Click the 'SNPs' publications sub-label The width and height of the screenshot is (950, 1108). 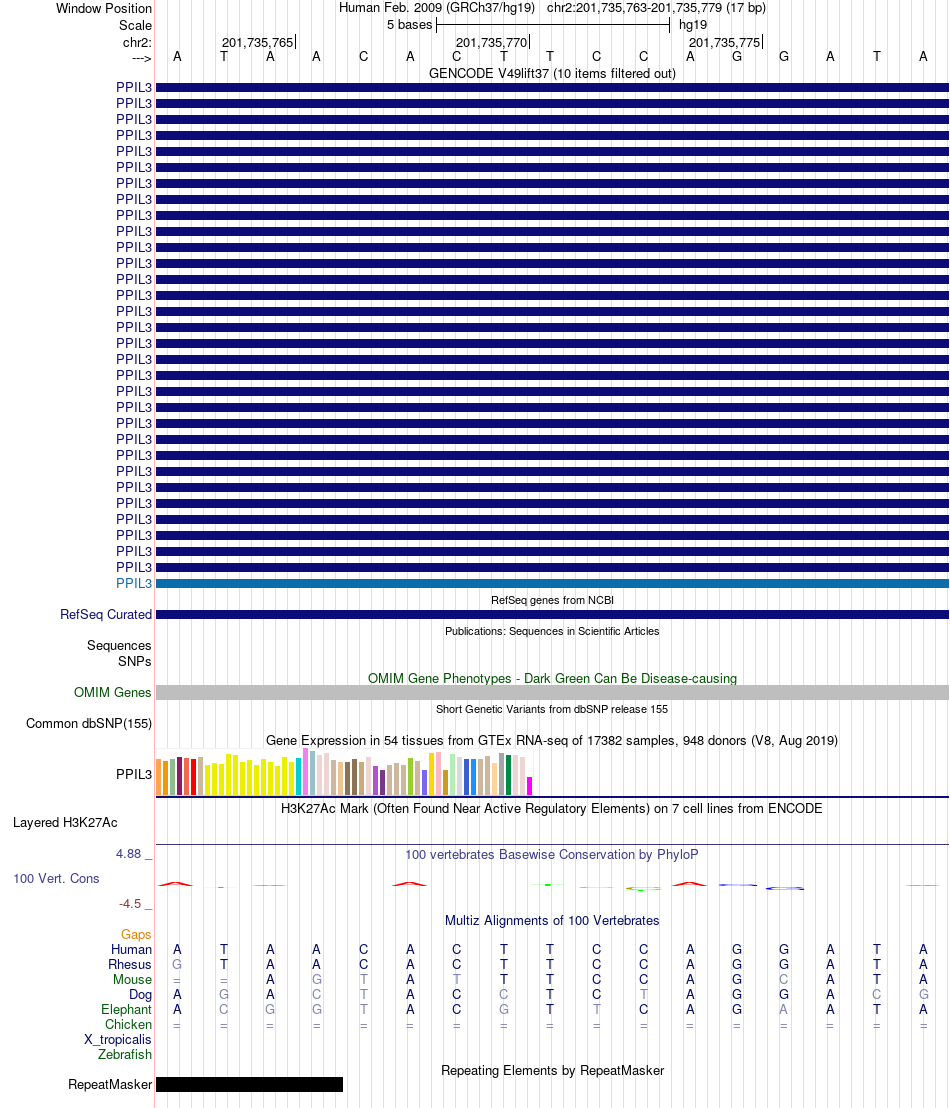coord(134,661)
